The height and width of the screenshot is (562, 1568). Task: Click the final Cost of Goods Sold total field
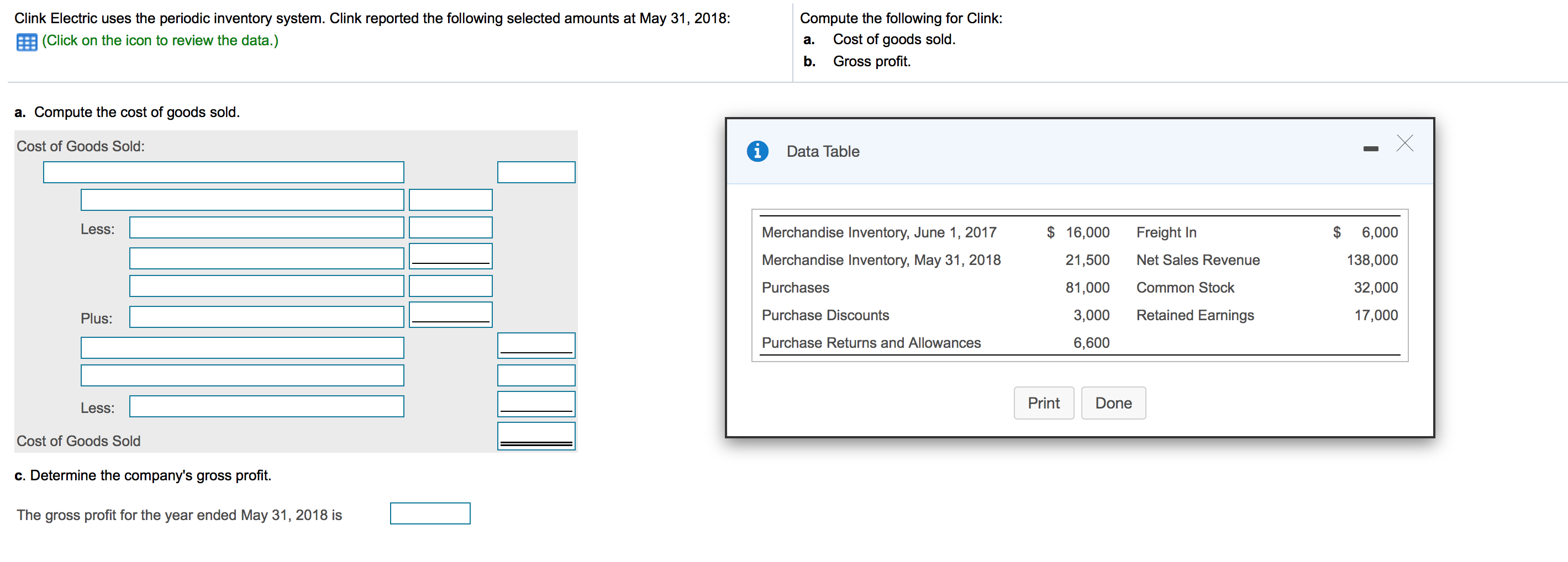click(x=536, y=436)
